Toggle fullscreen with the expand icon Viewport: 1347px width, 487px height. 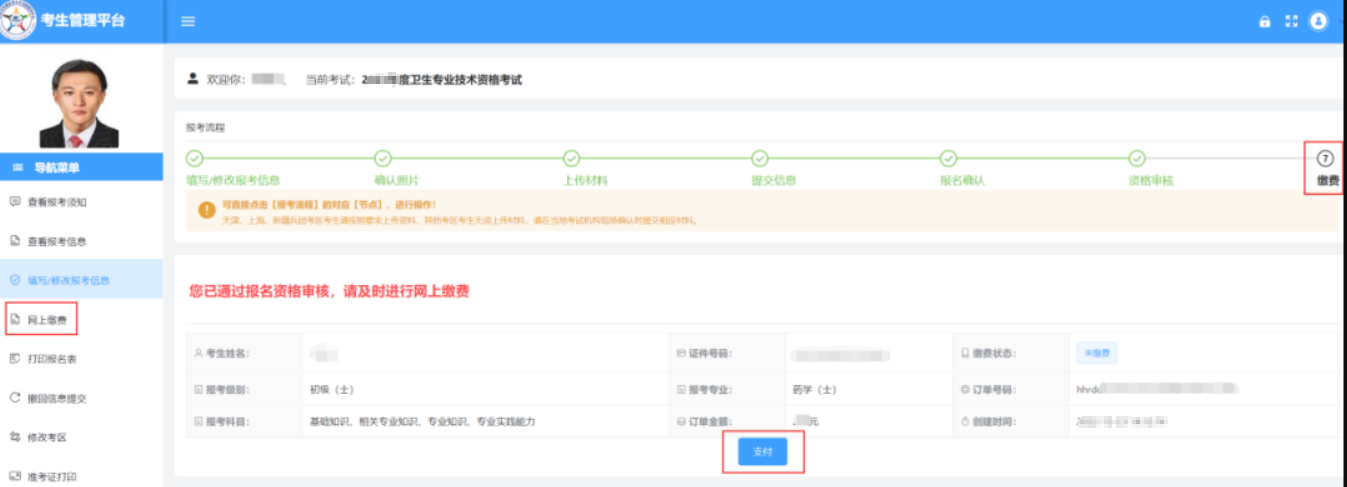click(1291, 22)
